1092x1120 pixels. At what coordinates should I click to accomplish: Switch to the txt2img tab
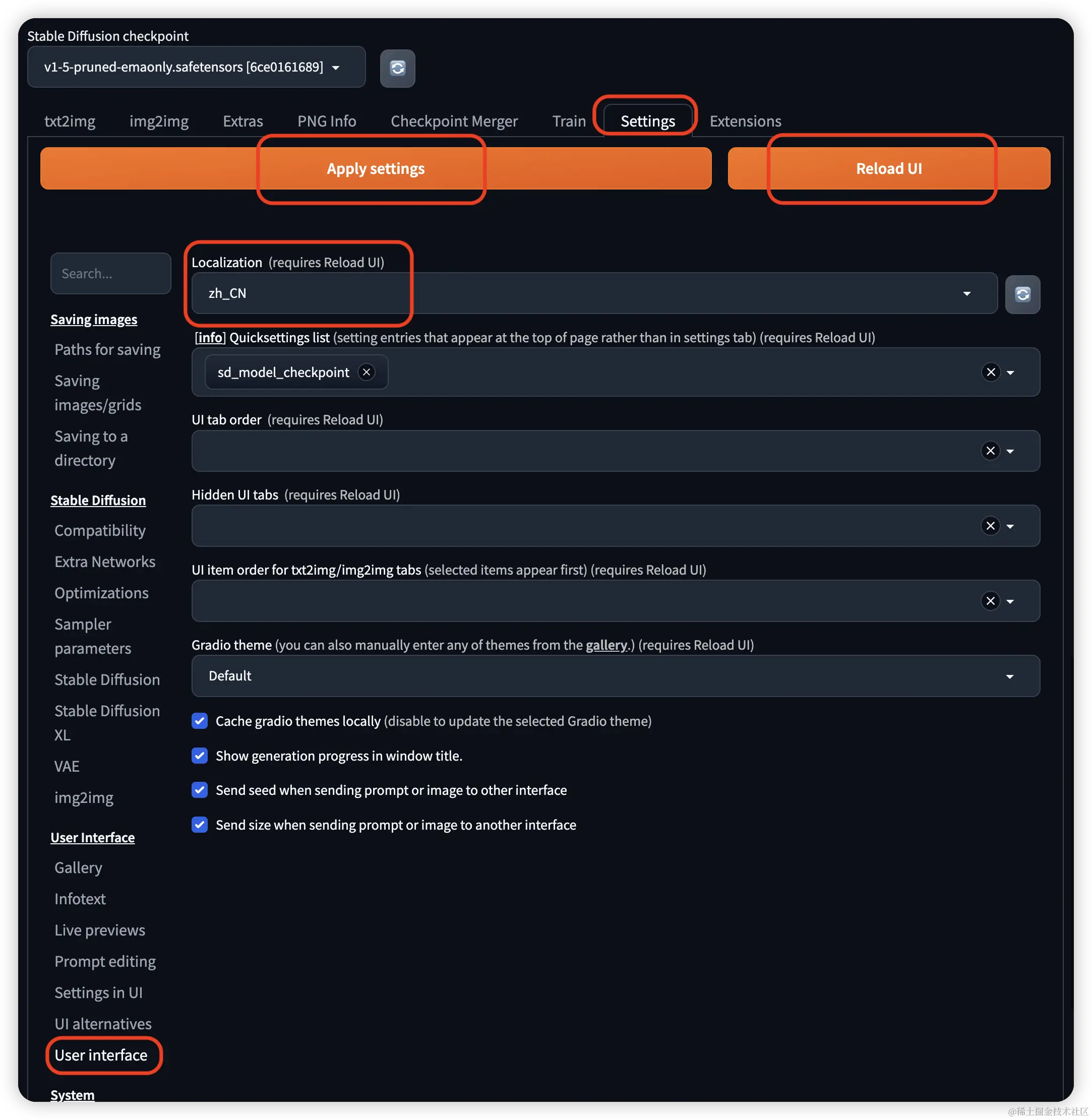(70, 121)
